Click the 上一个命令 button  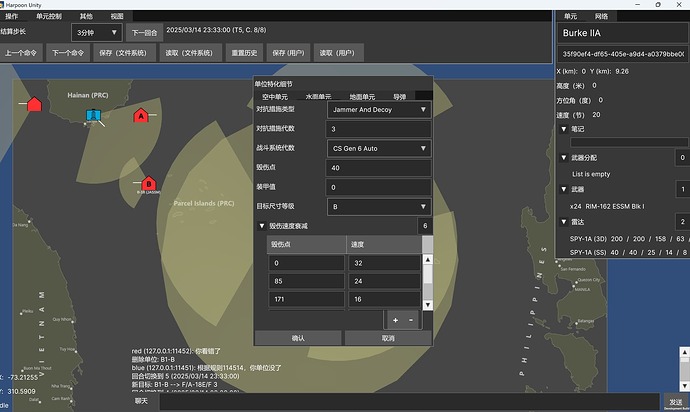21,53
